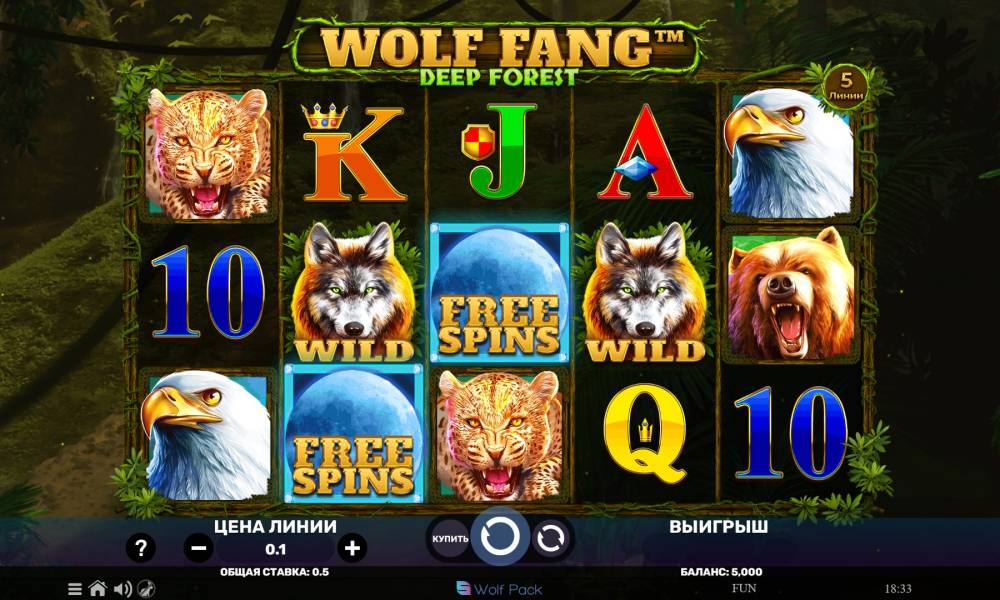Go to lobby via the home icon
Image resolution: width=1000 pixels, height=600 pixels.
point(98,589)
